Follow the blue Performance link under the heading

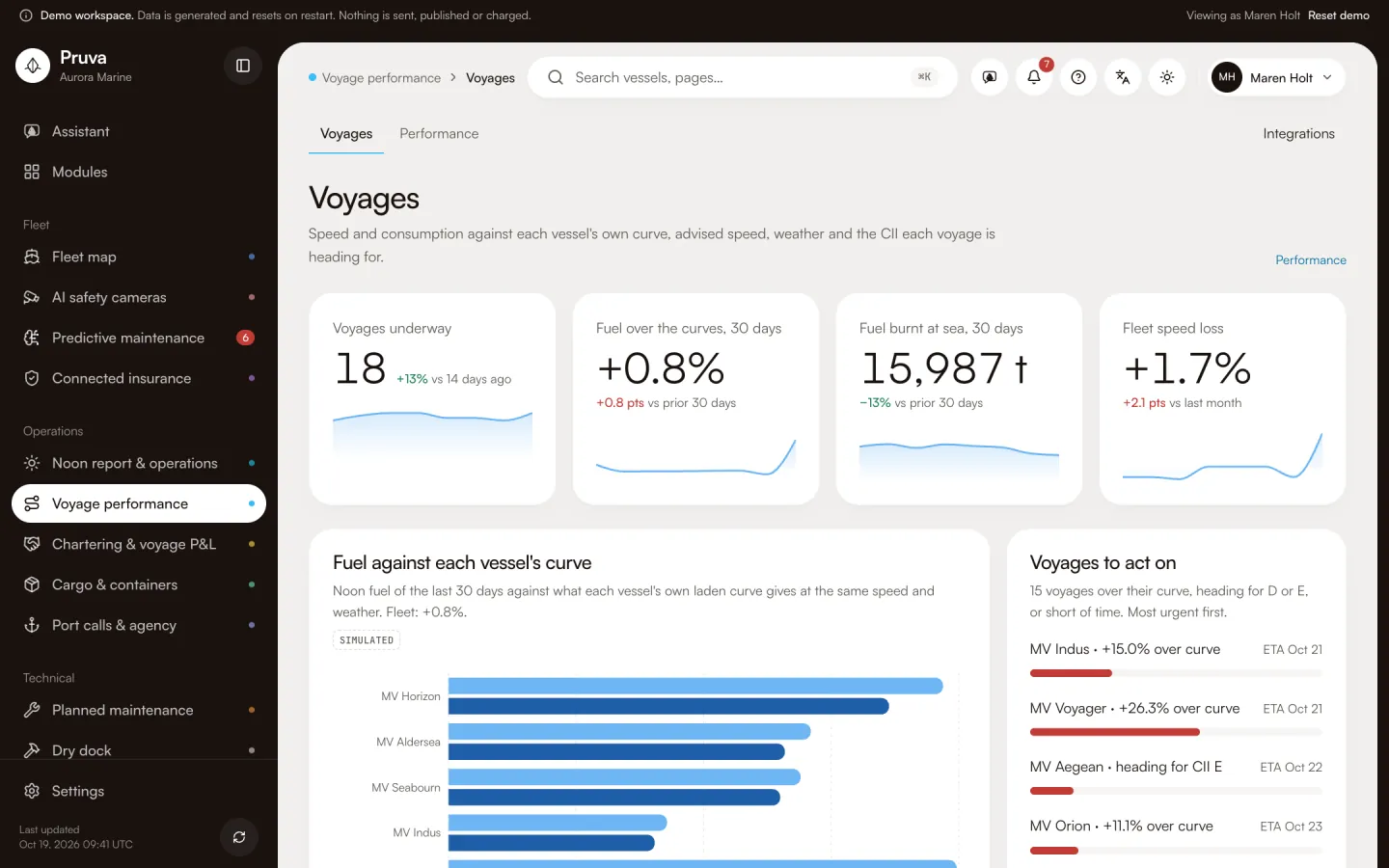click(x=1311, y=260)
